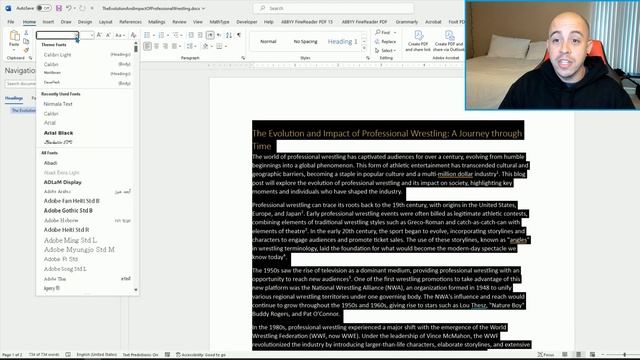Click the Bullets list icon
Screen dimensions: 640x360
147,35
